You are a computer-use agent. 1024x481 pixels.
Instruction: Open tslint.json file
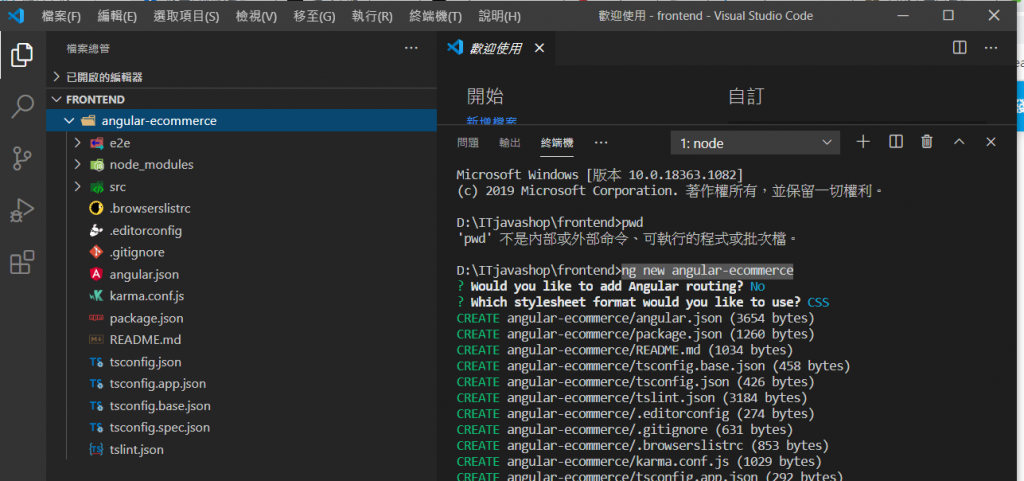(136, 450)
